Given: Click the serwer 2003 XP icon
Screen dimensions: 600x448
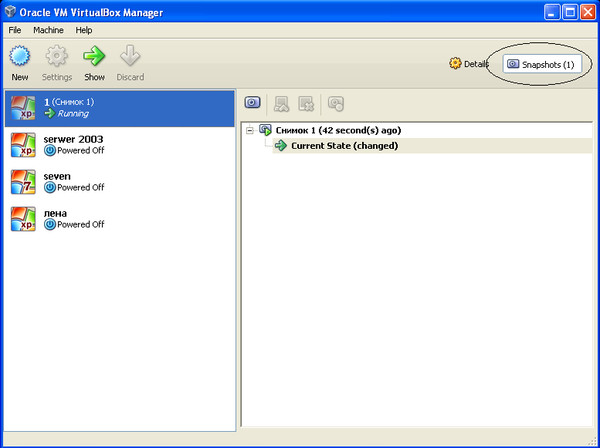Looking at the screenshot, I should (x=23, y=145).
